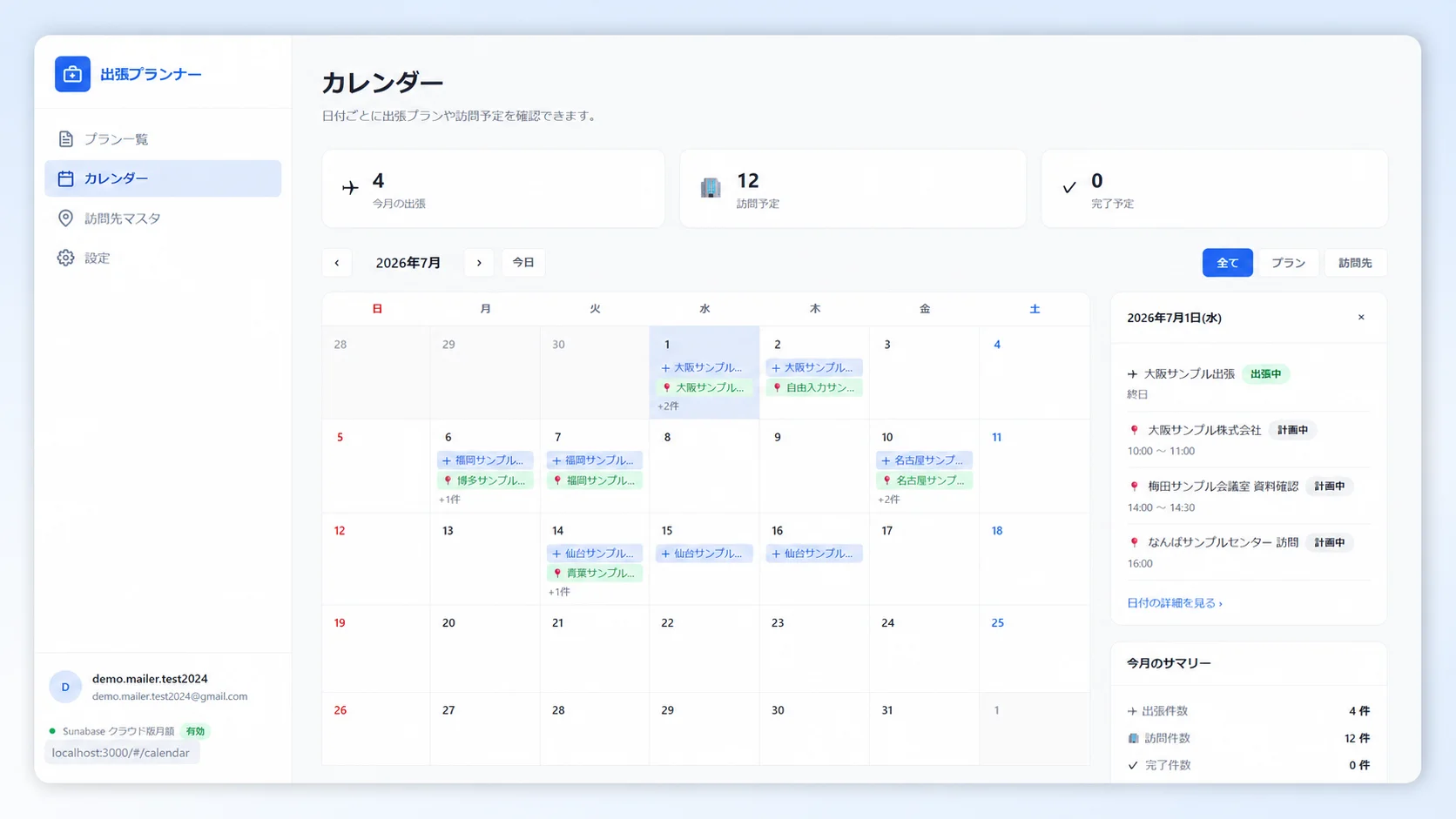Click the 2026年7月 month label
The image size is (1456, 819).
coord(408,263)
